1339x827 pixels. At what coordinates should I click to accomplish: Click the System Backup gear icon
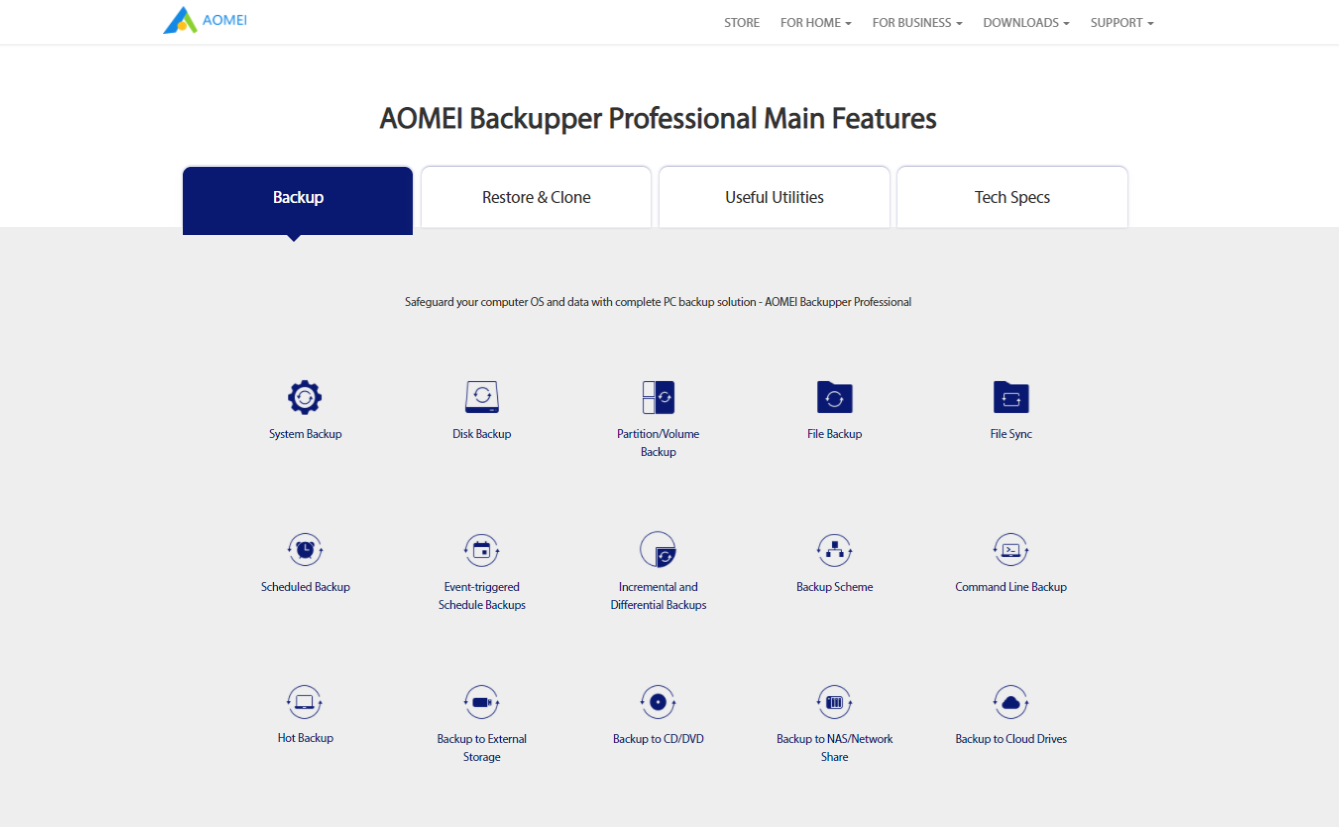coord(305,397)
